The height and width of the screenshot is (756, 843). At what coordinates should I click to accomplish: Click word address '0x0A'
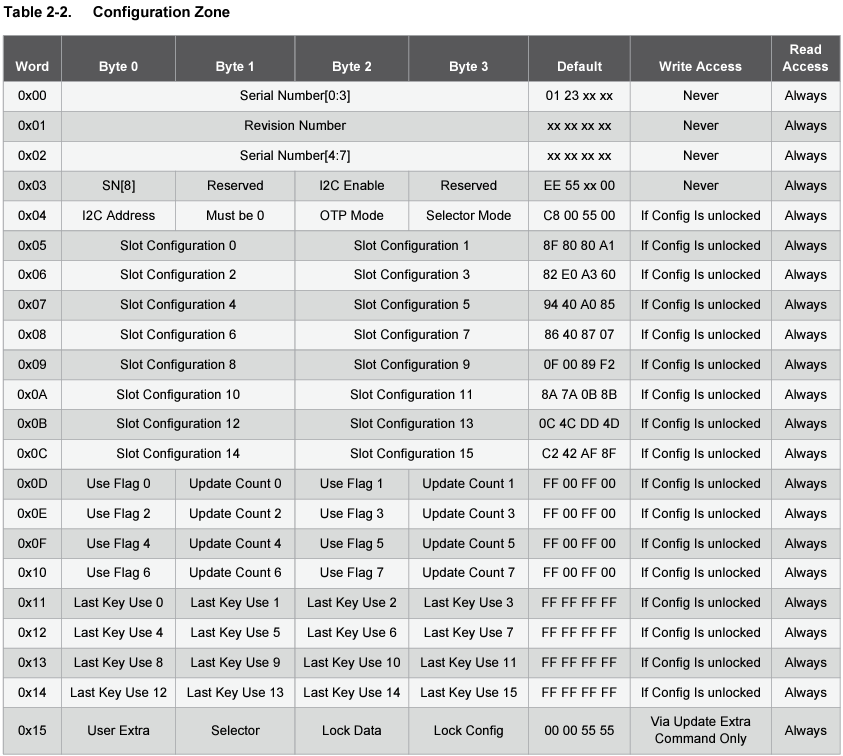click(x=32, y=395)
